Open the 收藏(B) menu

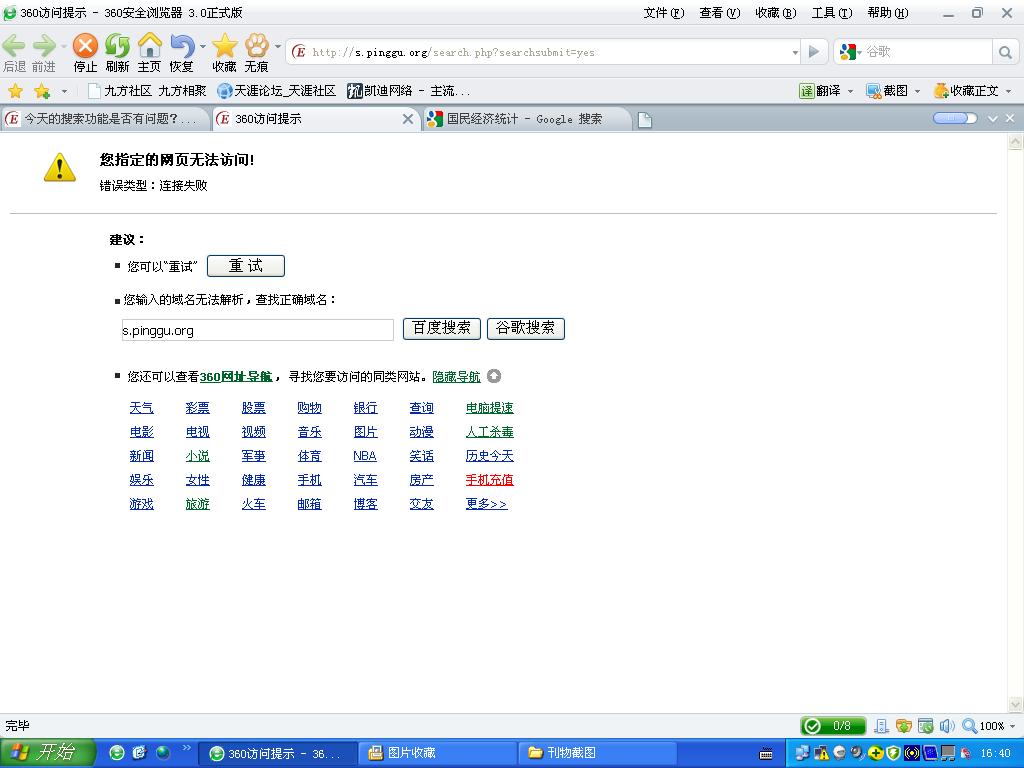776,13
